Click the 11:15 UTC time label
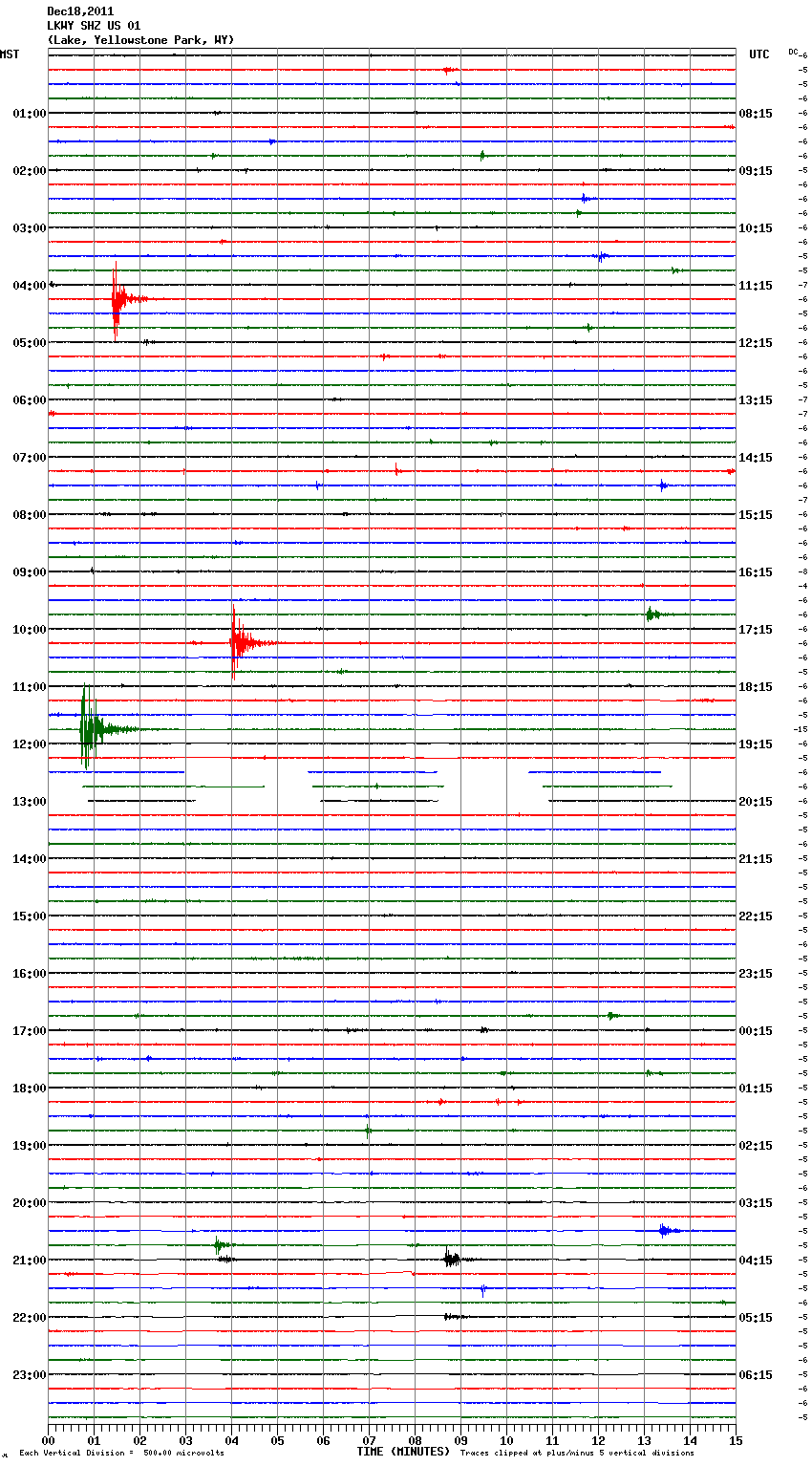 pyautogui.click(x=756, y=286)
